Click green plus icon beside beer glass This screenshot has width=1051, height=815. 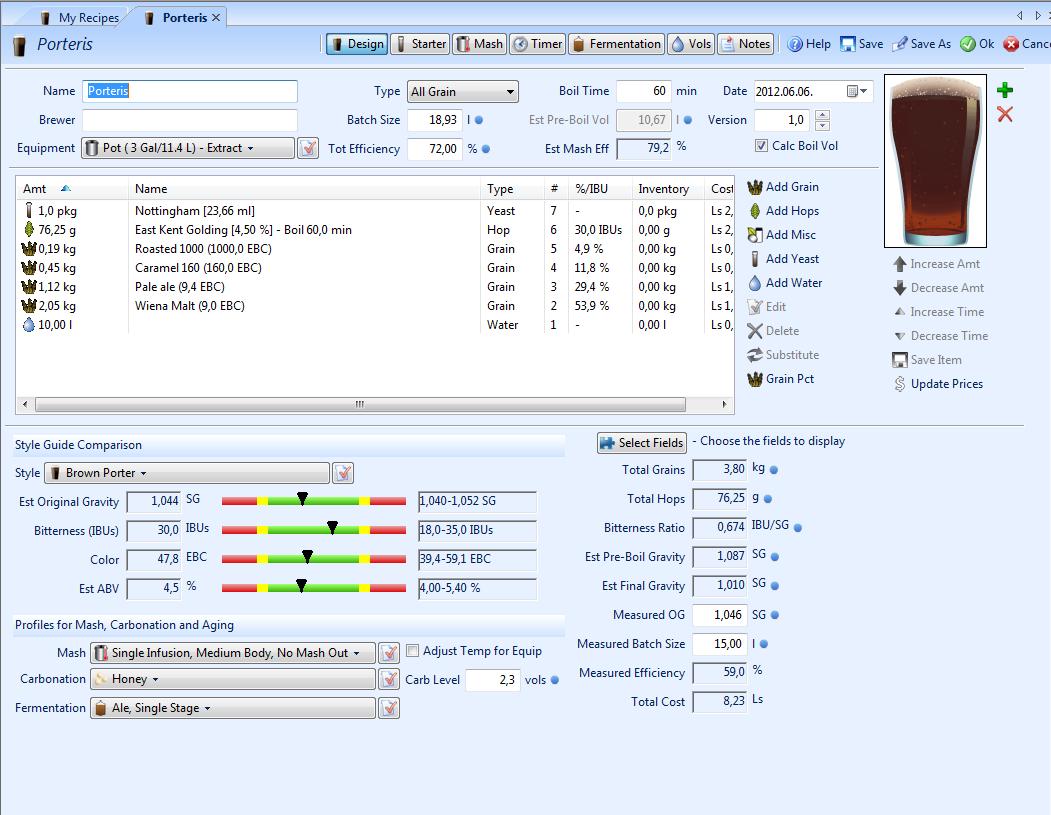pos(1005,91)
